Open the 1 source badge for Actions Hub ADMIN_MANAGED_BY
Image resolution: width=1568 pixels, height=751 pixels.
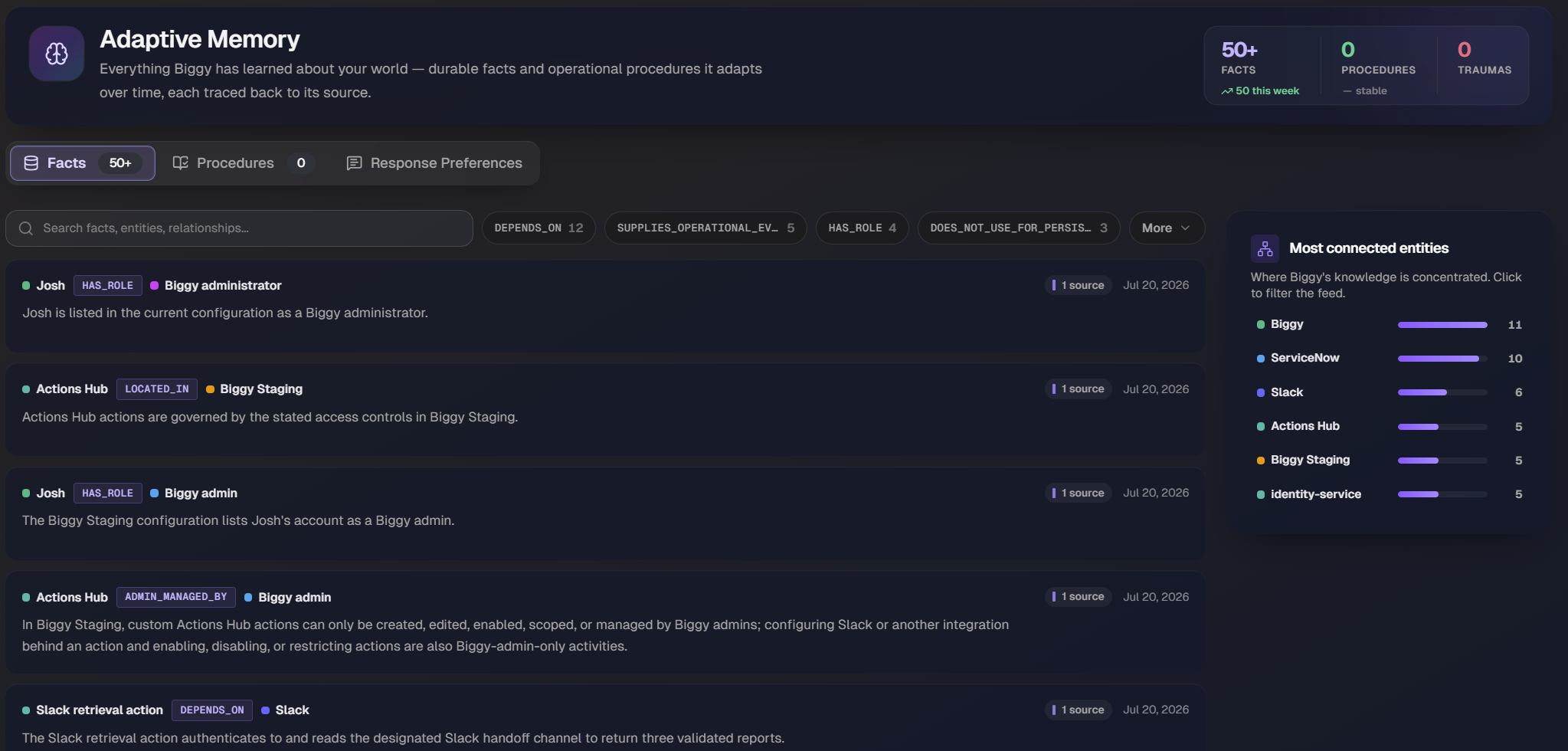[1079, 597]
